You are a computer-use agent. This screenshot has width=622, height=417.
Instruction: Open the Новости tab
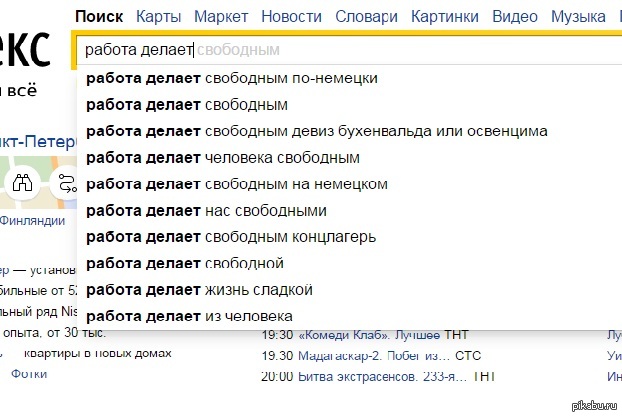pyautogui.click(x=293, y=17)
